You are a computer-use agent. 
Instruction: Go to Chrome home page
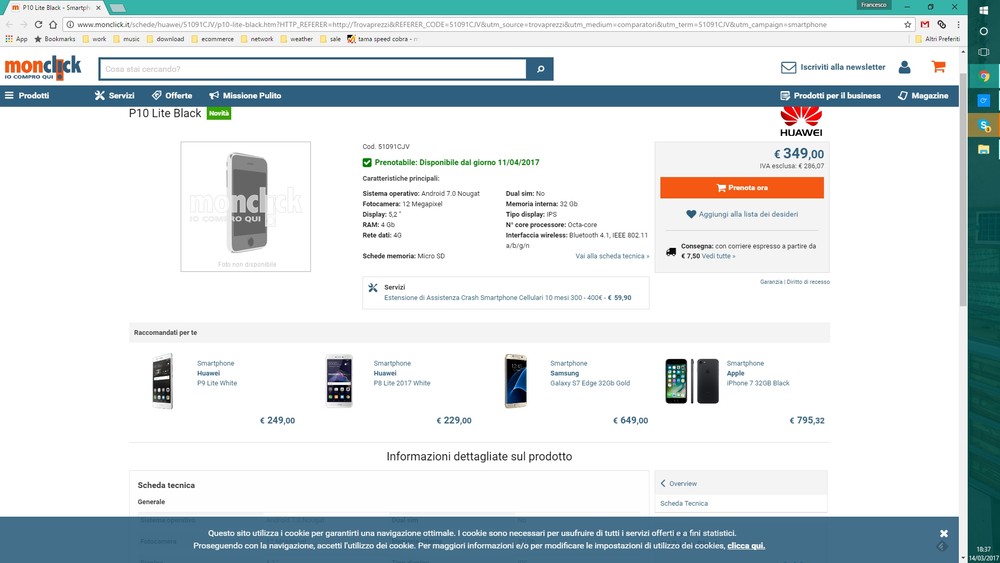coord(53,24)
